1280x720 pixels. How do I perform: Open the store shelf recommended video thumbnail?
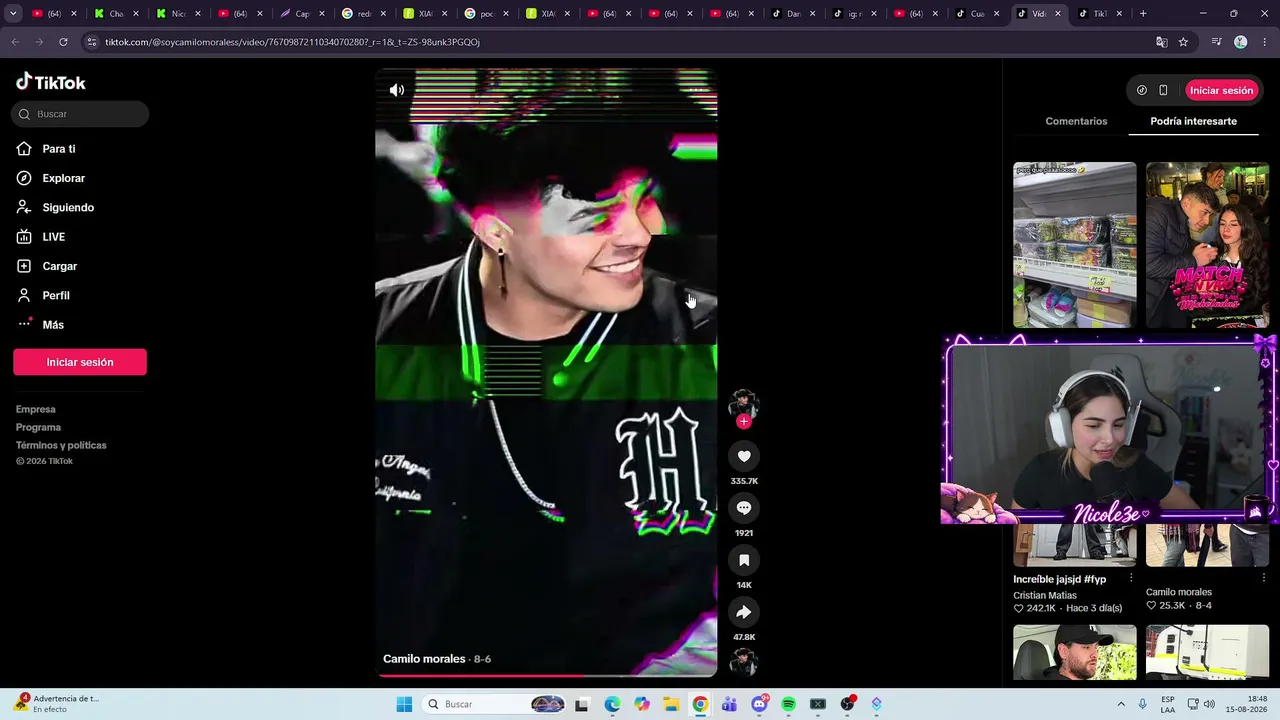pyautogui.click(x=1075, y=245)
